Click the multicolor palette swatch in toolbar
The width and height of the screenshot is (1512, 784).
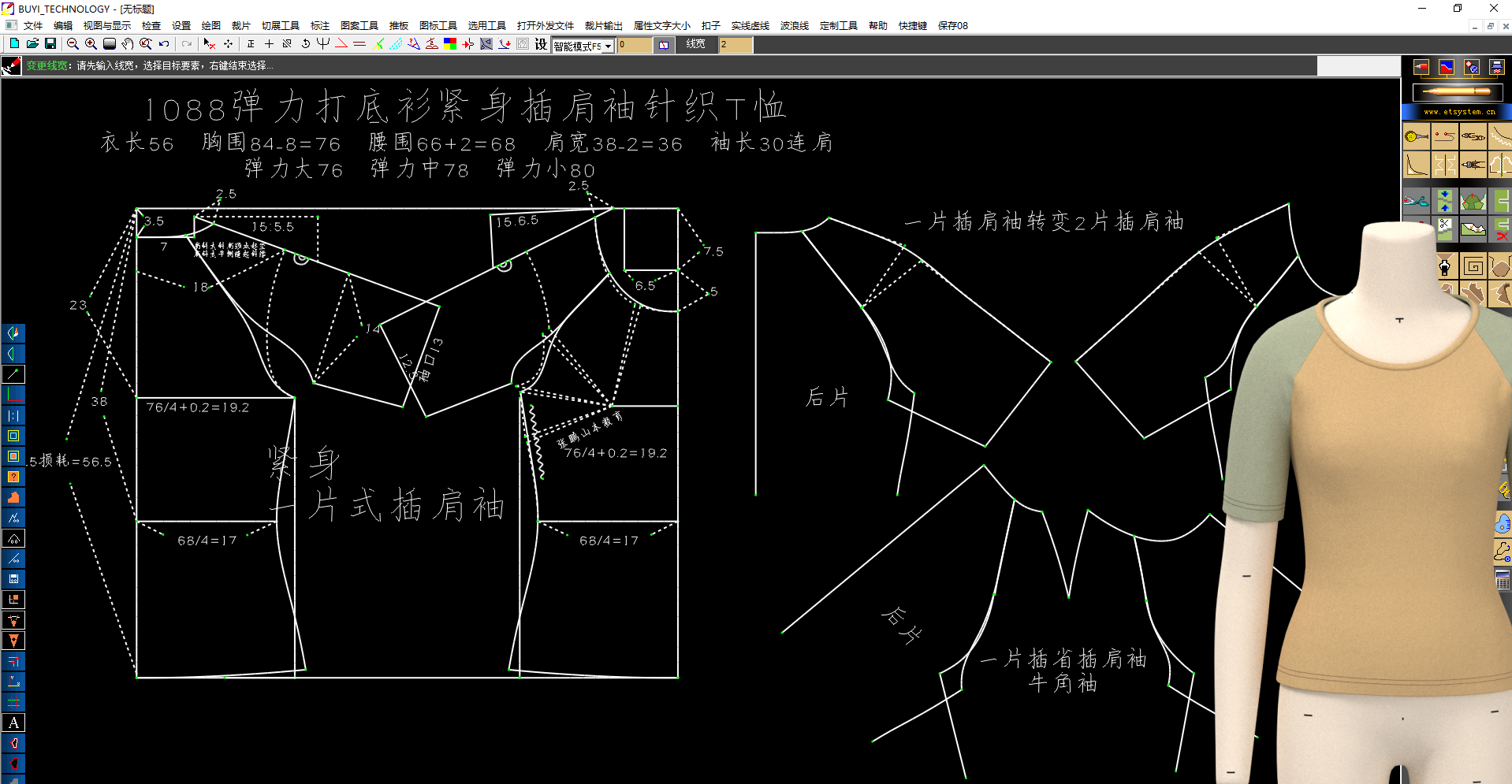[450, 44]
